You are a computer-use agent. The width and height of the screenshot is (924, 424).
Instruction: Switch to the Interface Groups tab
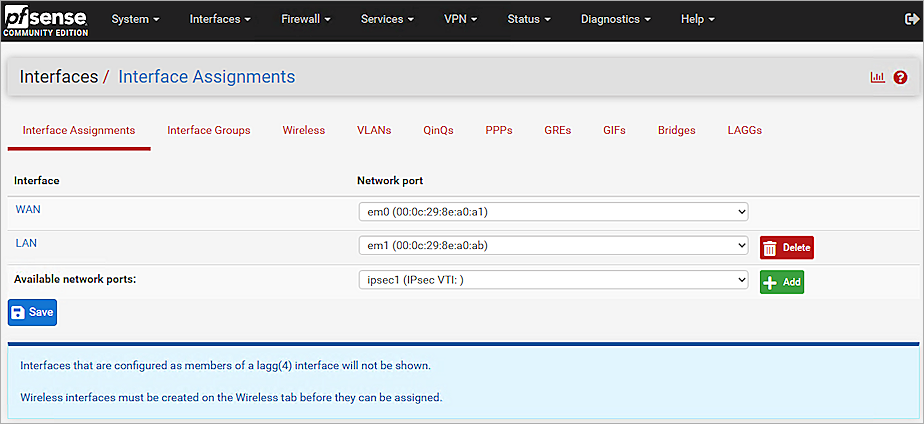[208, 130]
